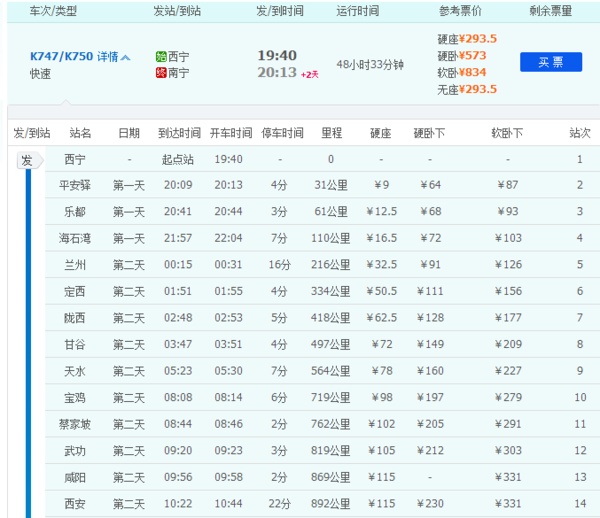Screen dimensions: 600x518
Task: Click the 20:13 +2天 arrival time
Action: [x=287, y=72]
